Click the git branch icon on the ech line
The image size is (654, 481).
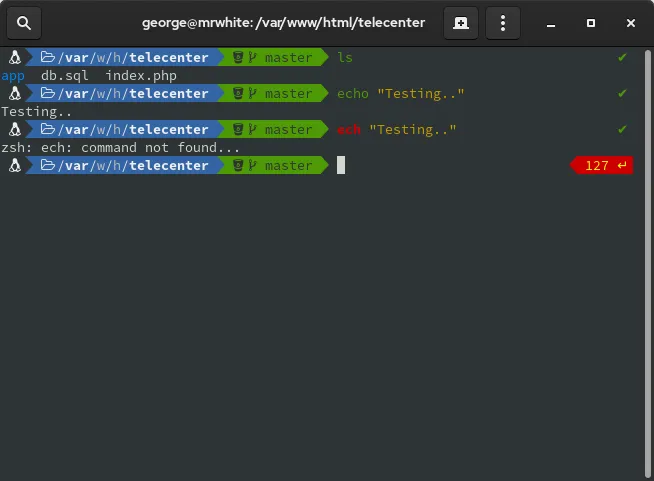point(252,129)
